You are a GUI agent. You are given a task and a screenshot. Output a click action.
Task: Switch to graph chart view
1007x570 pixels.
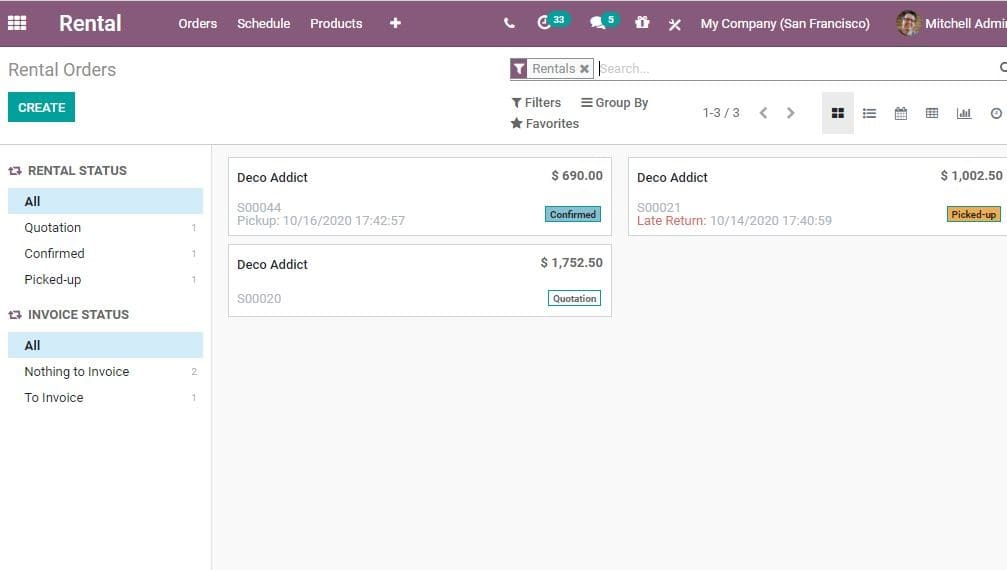click(963, 114)
